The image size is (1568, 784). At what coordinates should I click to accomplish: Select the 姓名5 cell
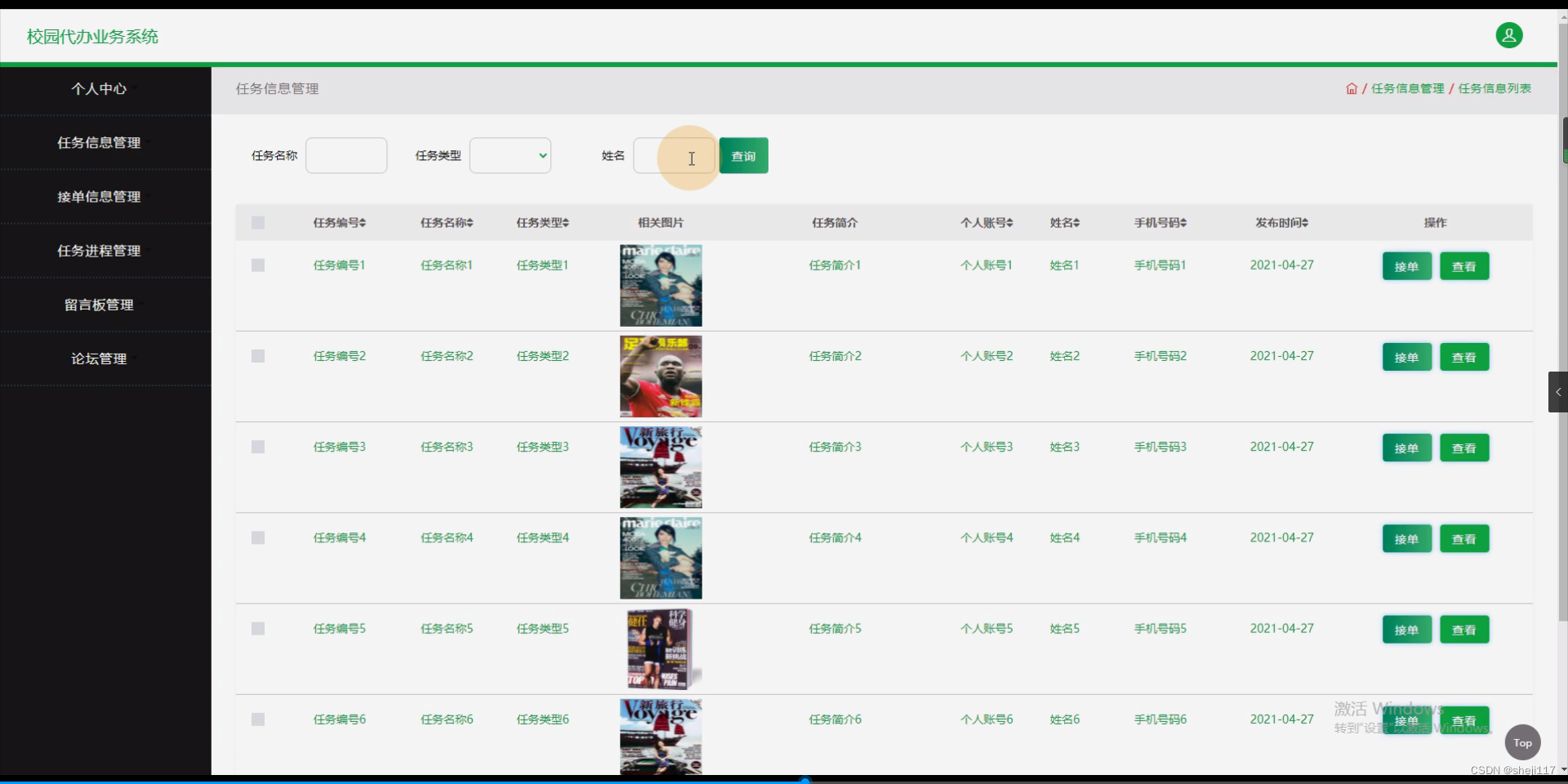(x=1065, y=629)
